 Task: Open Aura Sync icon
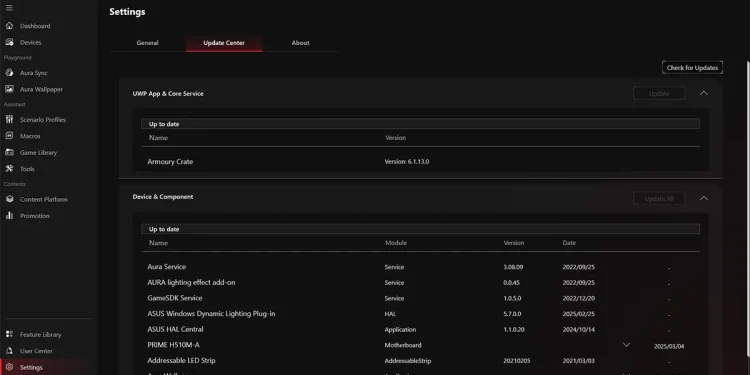tap(9, 73)
